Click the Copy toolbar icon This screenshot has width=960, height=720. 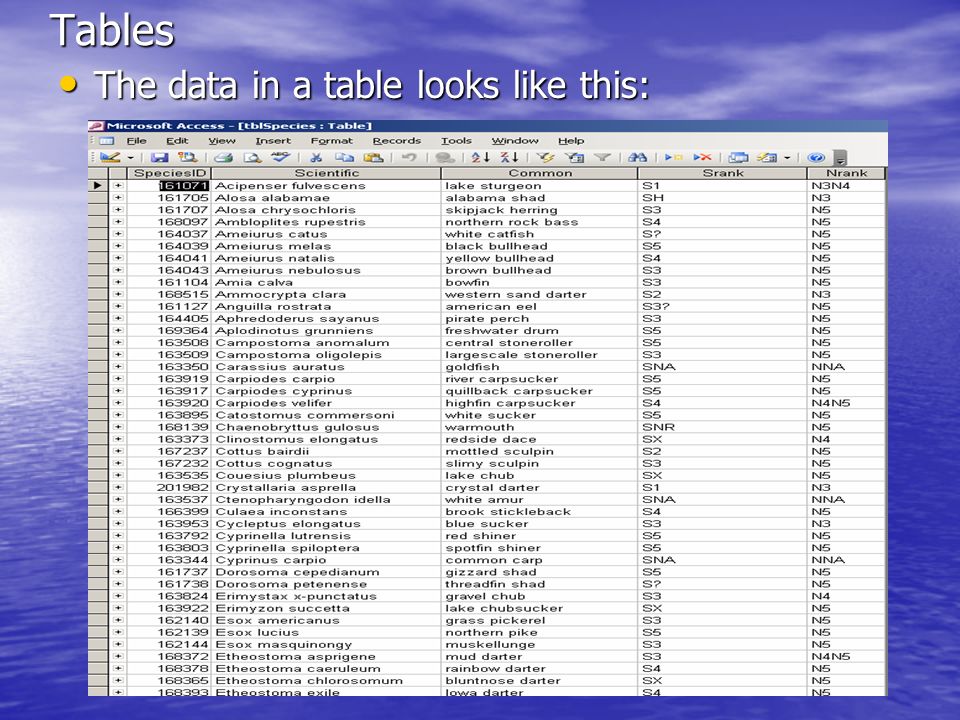pyautogui.click(x=345, y=157)
